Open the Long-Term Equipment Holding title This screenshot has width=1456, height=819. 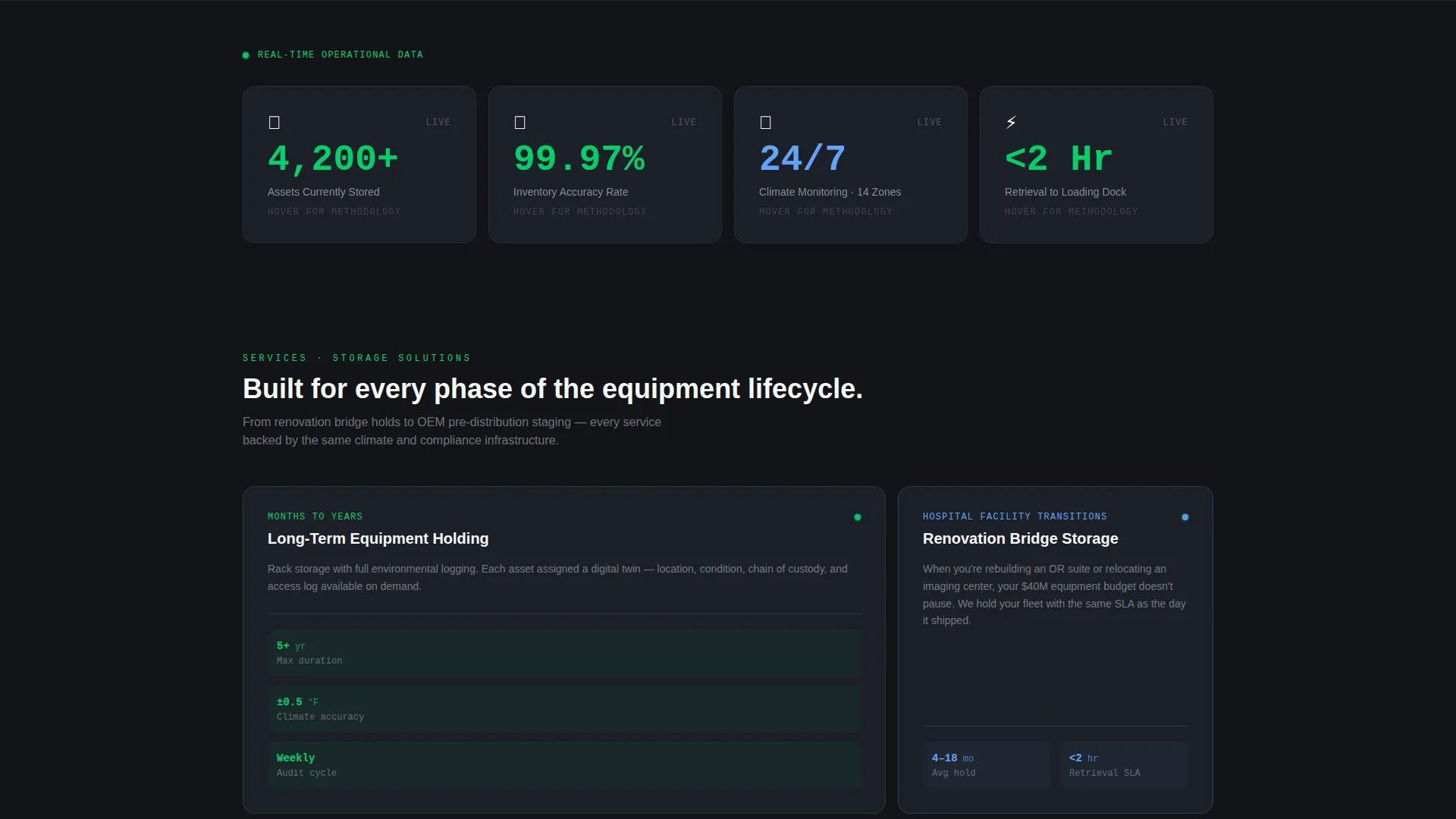378,538
